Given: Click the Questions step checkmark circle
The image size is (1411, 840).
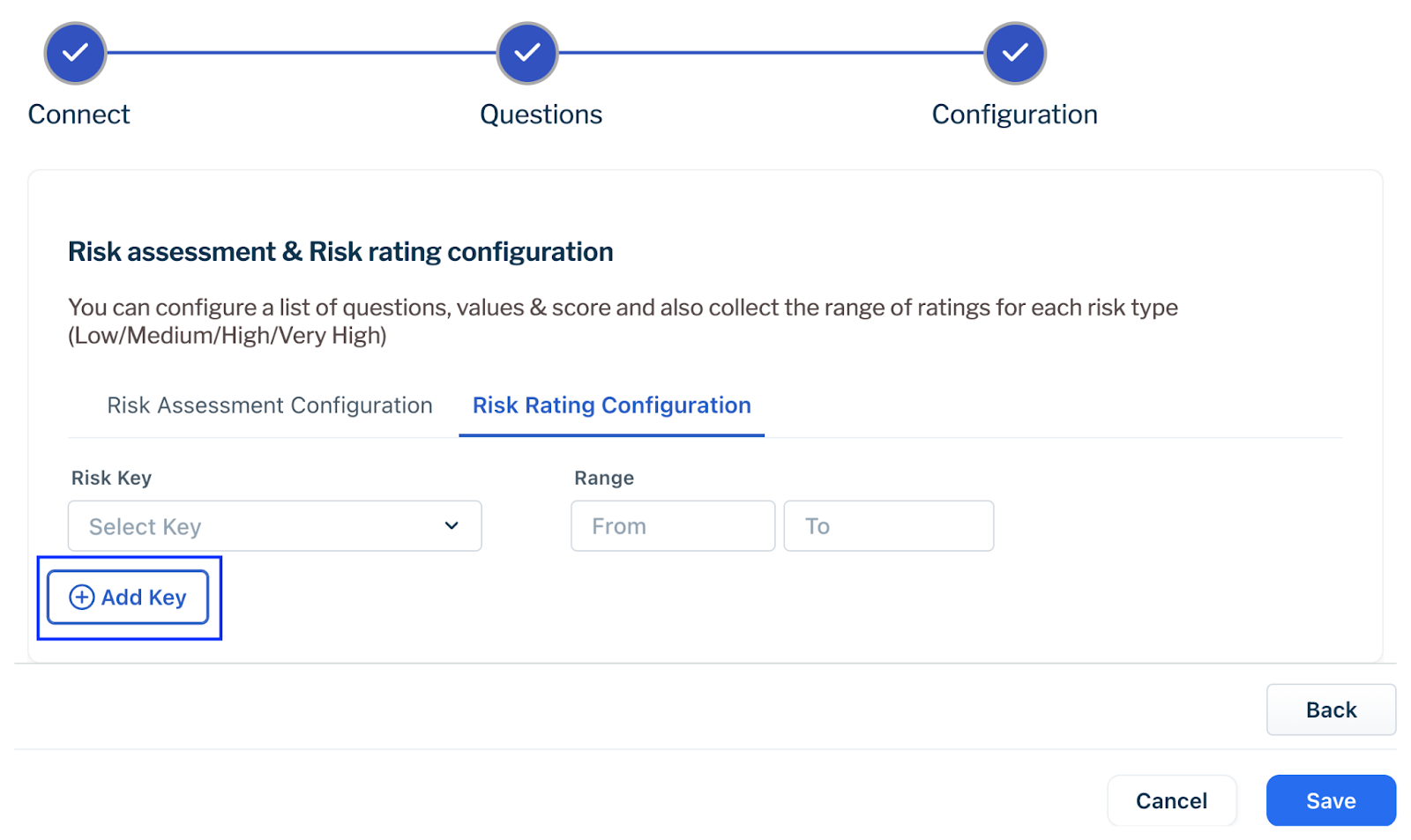Looking at the screenshot, I should 527,53.
